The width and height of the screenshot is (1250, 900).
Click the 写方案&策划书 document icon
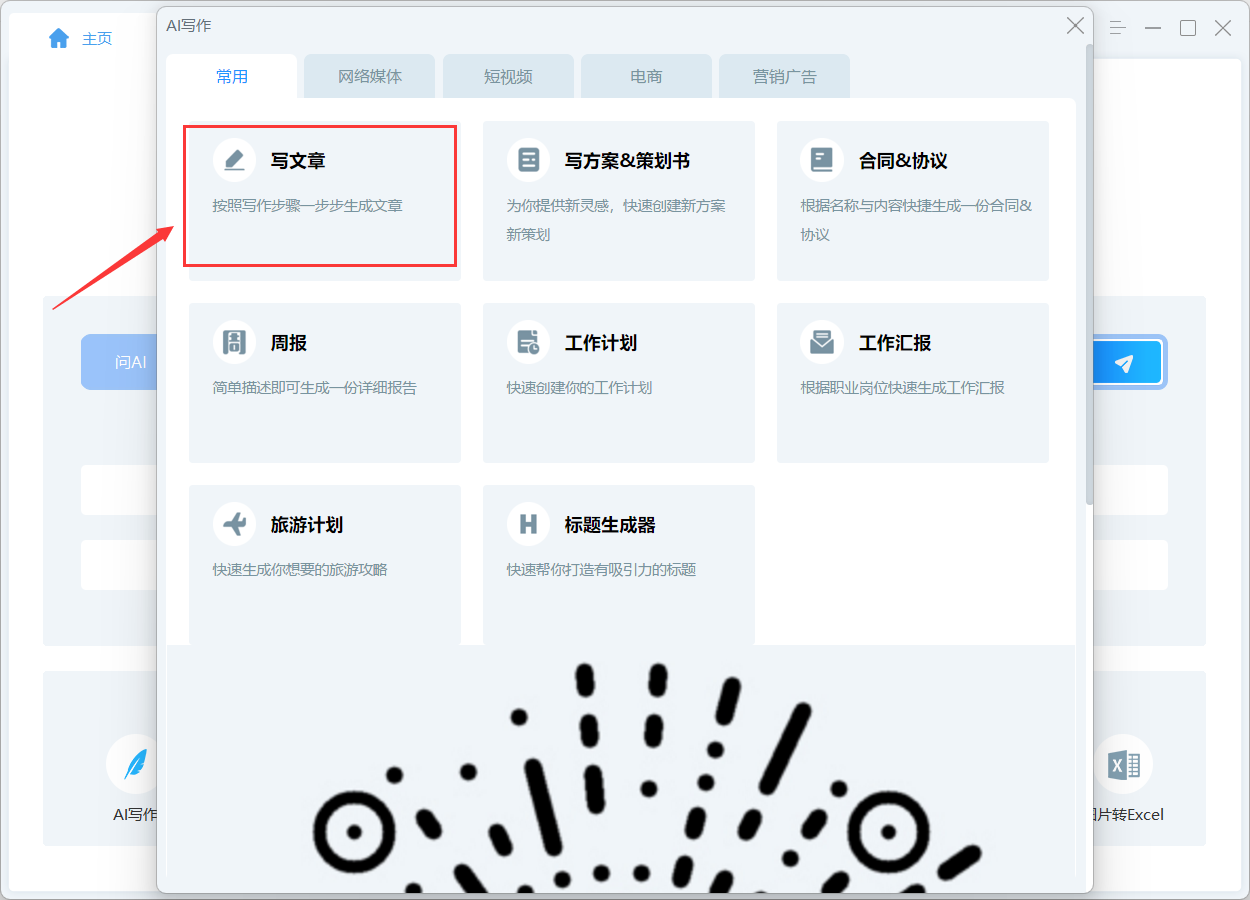pyautogui.click(x=528, y=159)
